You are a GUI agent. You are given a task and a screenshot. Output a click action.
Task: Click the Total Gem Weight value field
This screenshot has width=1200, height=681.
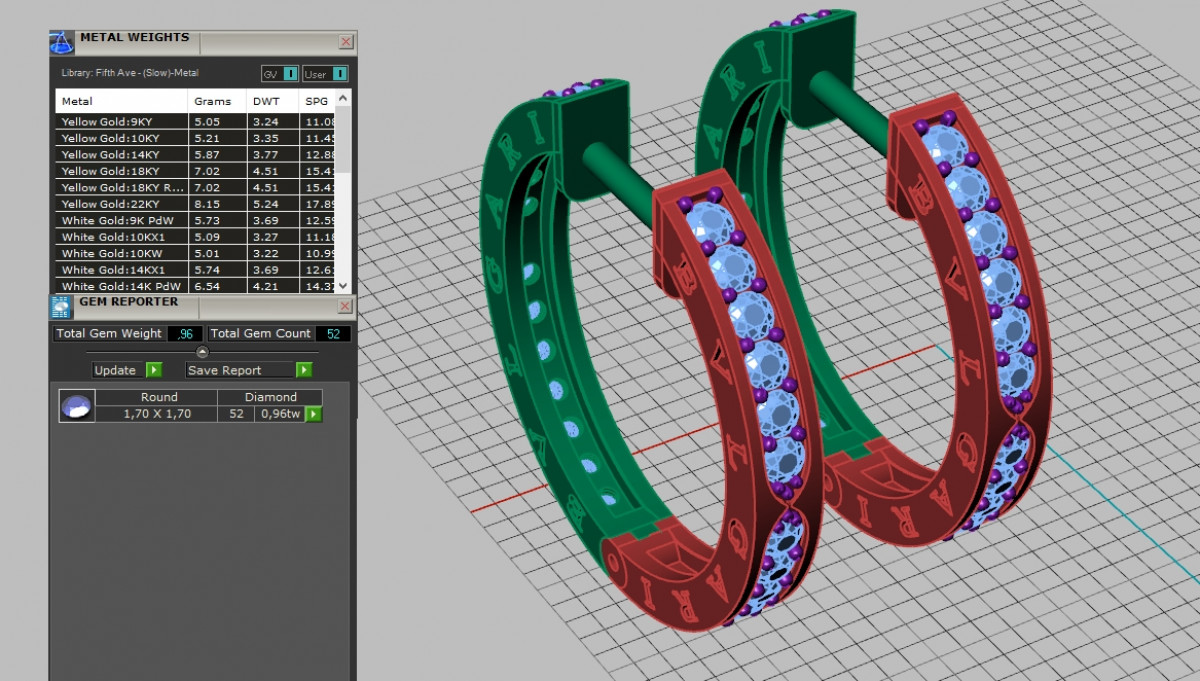185,334
